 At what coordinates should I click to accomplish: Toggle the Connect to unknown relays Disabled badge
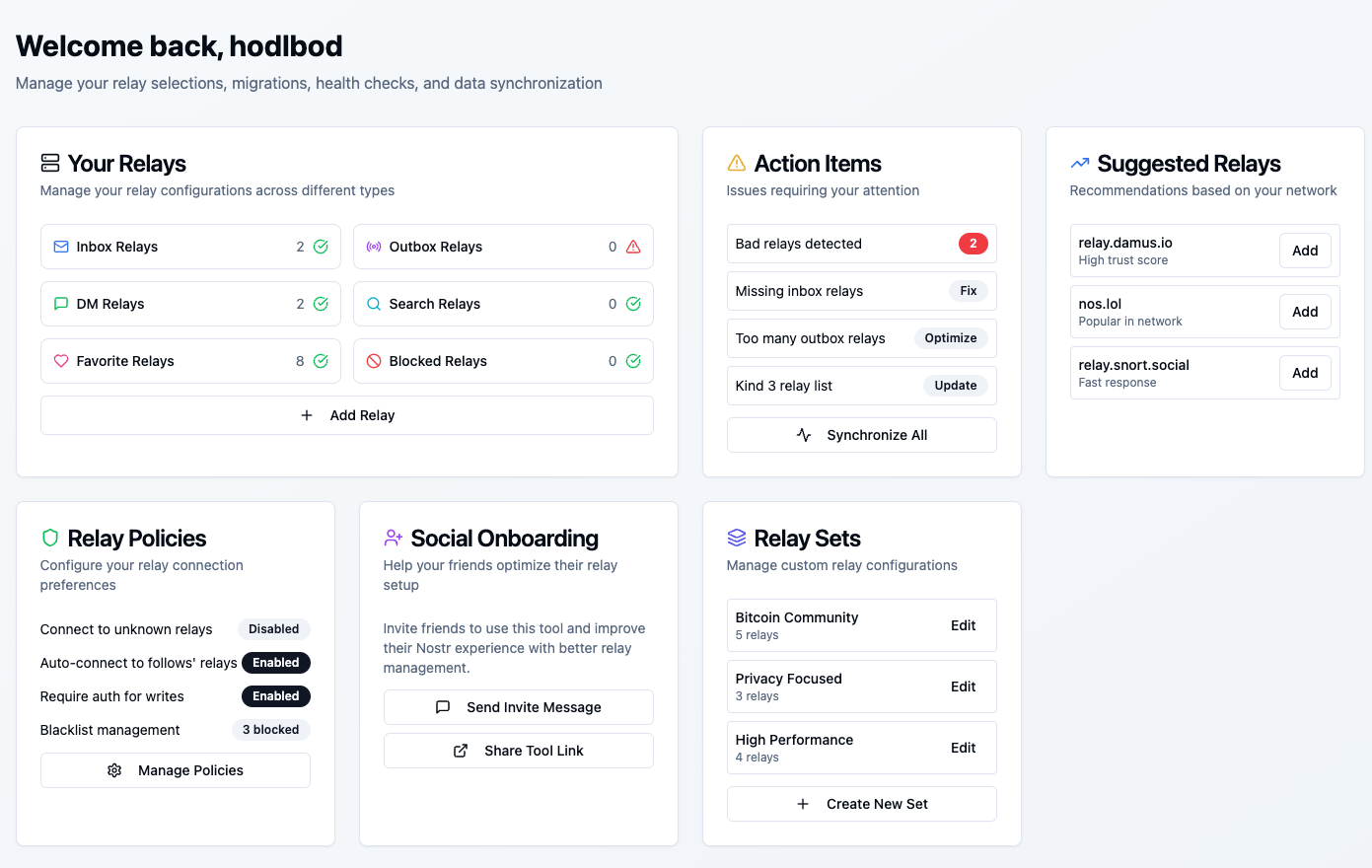pos(273,629)
